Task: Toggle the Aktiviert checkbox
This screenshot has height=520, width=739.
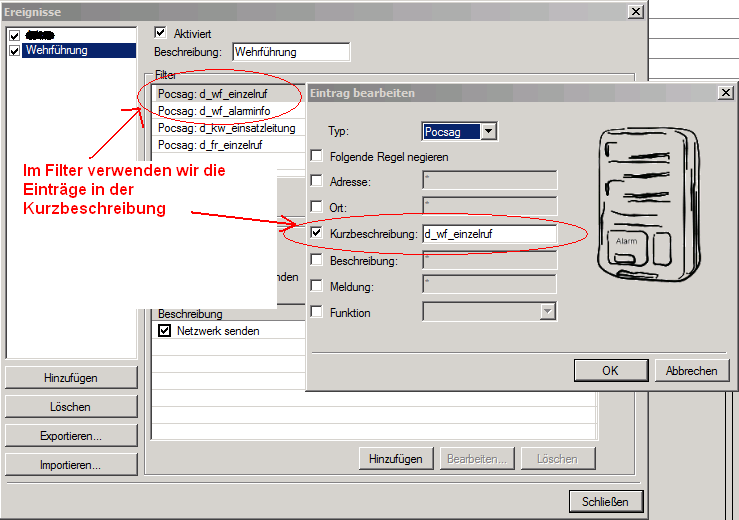Action: (x=161, y=33)
